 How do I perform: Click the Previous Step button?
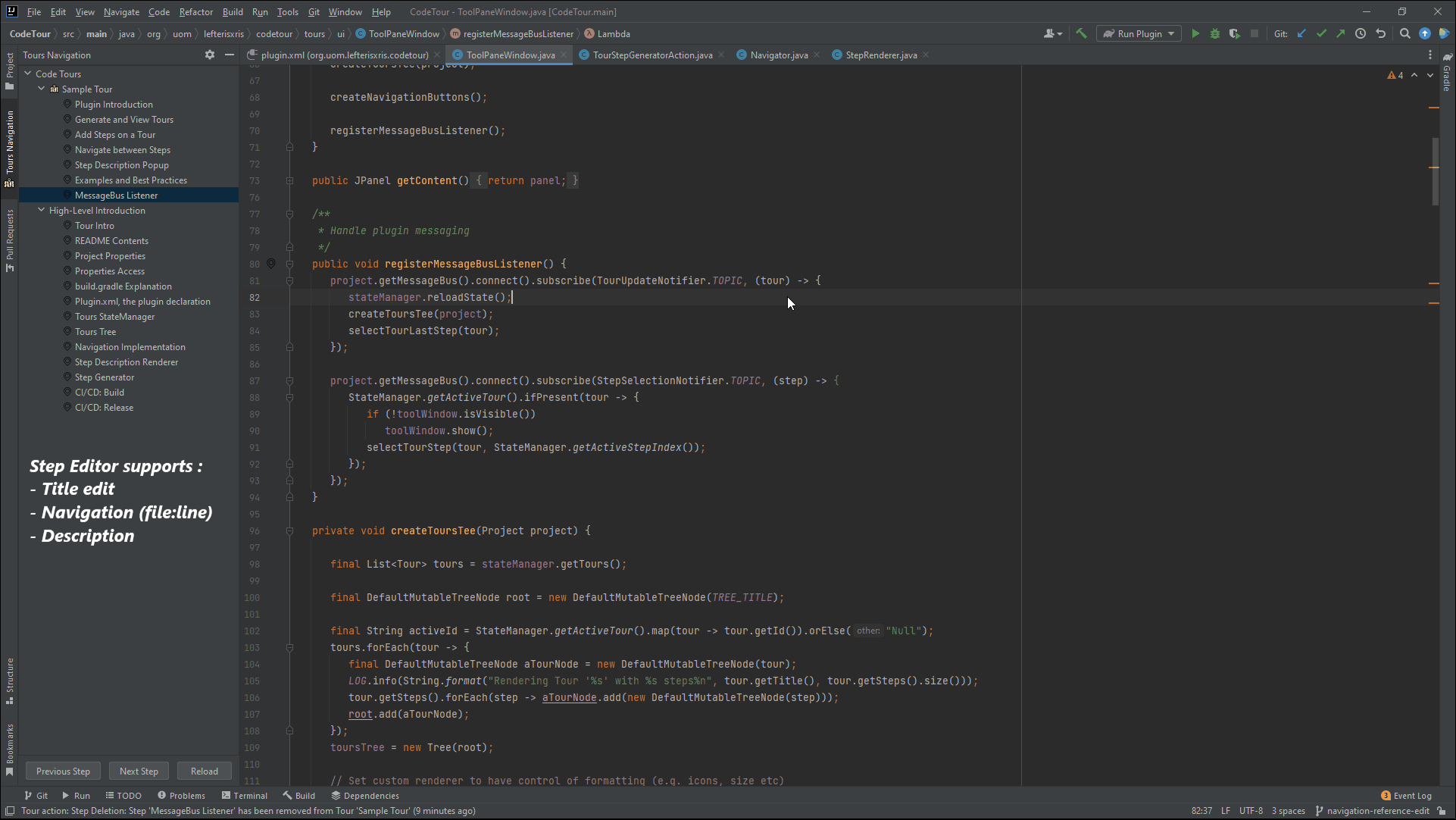click(x=63, y=771)
